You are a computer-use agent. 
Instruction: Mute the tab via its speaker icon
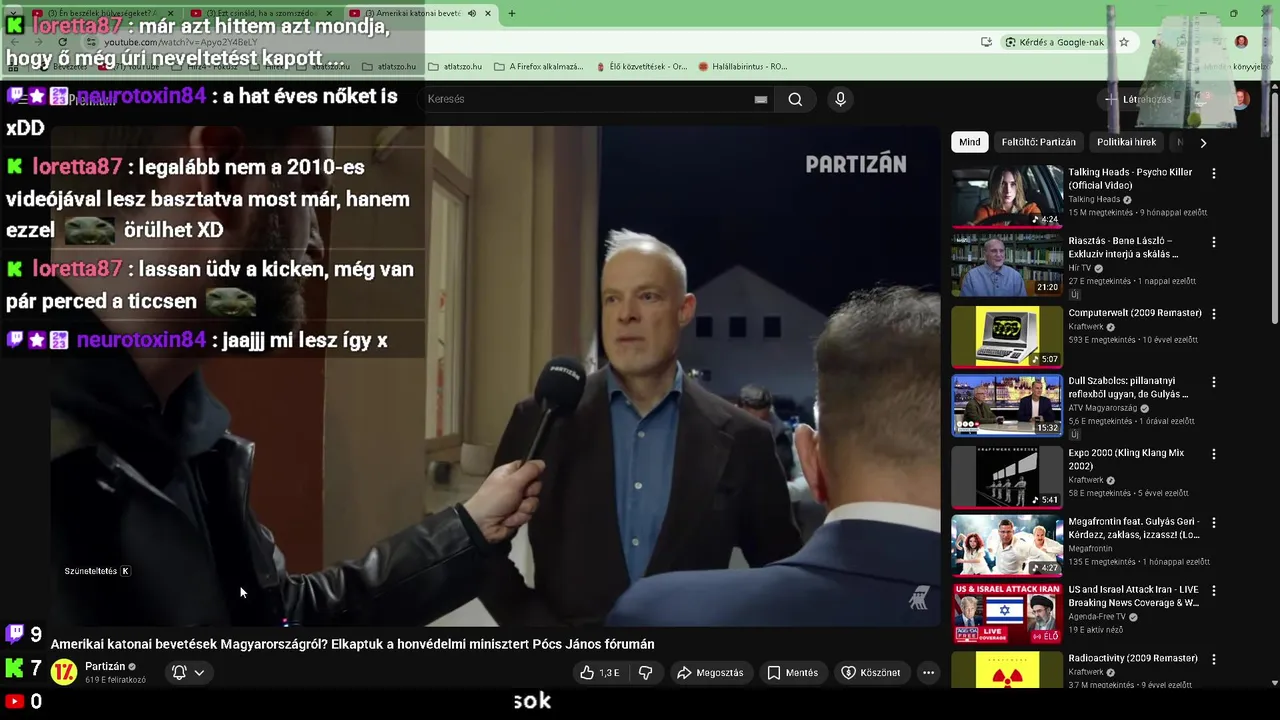coord(472,13)
